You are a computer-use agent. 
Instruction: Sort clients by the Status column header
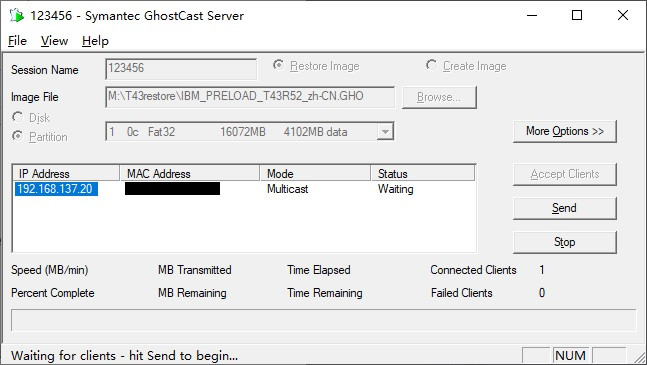[423, 173]
